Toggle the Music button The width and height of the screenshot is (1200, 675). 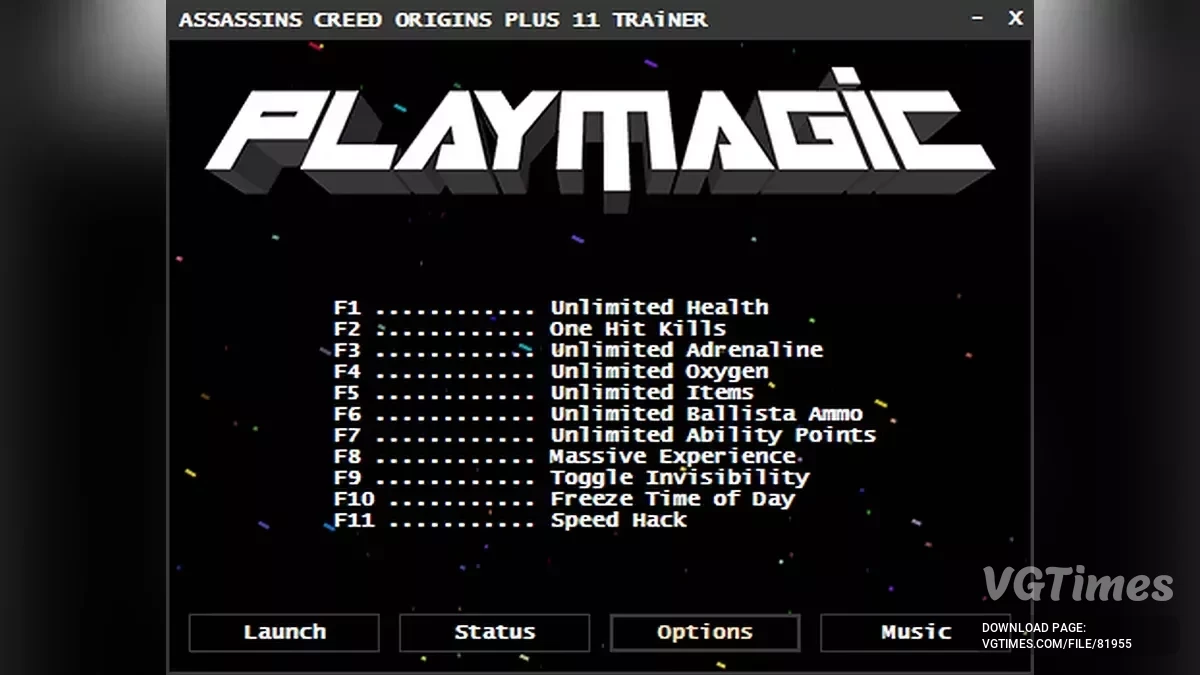(915, 632)
